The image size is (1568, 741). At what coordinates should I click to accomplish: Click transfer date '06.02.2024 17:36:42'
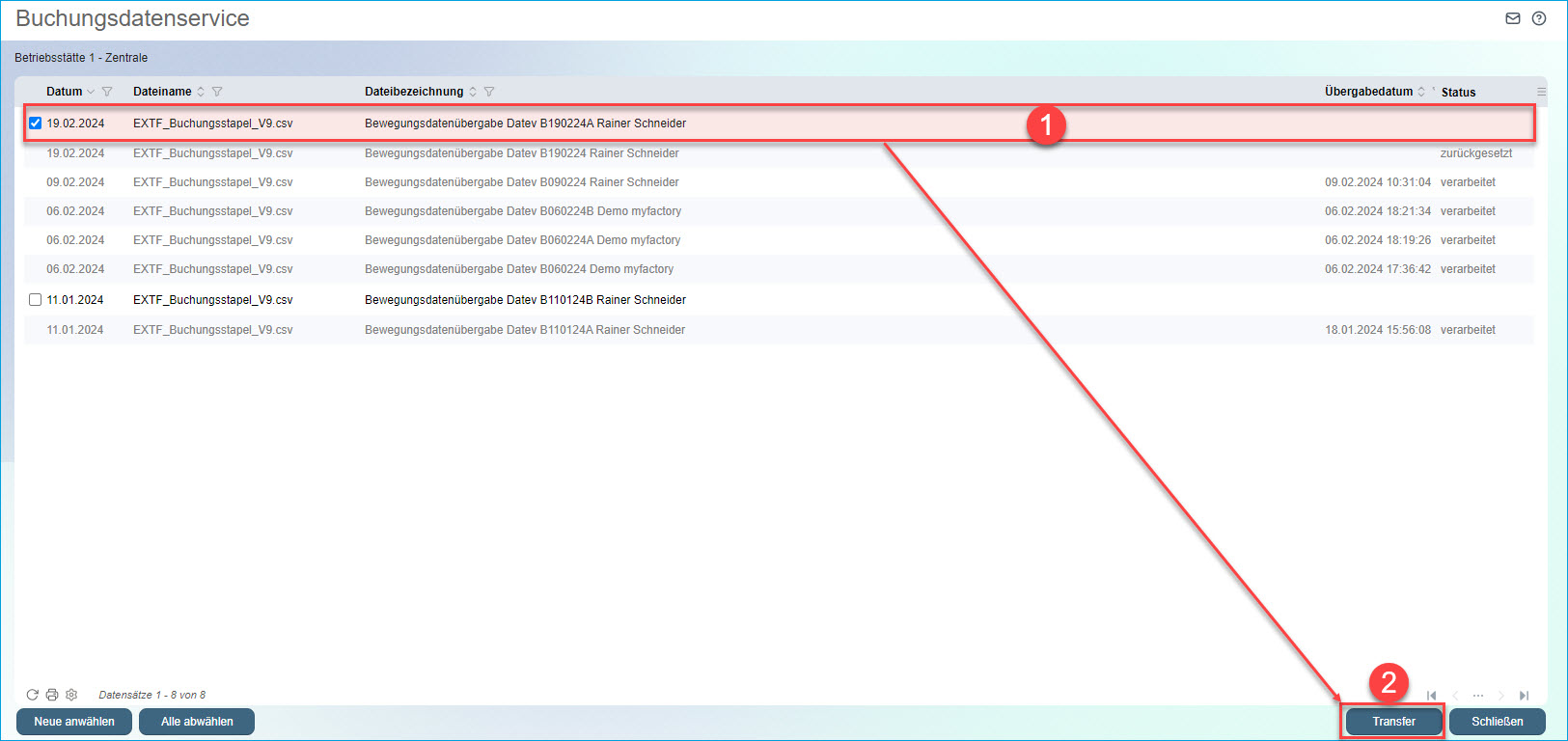coord(1378,269)
